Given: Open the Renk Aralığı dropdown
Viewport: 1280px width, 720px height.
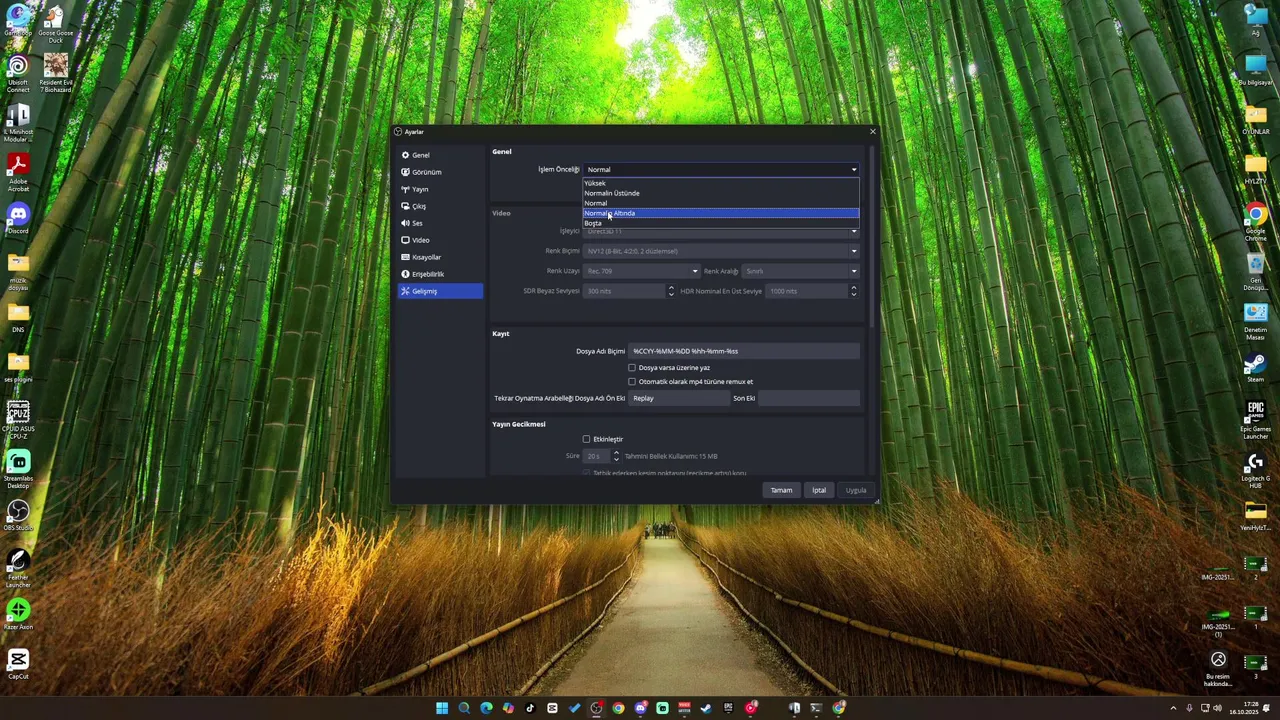Looking at the screenshot, I should [800, 271].
